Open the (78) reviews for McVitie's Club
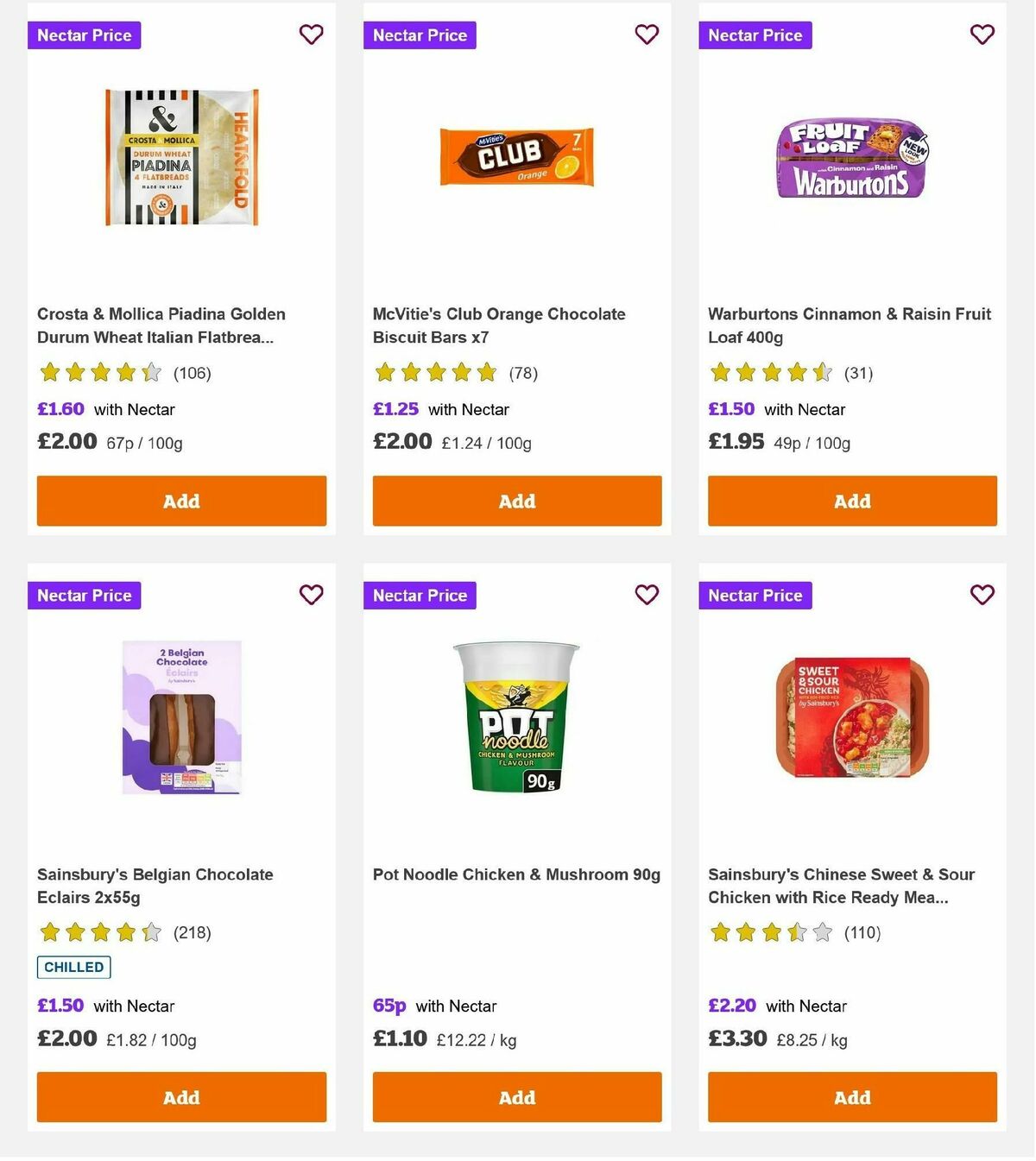Image resolution: width=1036 pixels, height=1161 pixels. 521,373
